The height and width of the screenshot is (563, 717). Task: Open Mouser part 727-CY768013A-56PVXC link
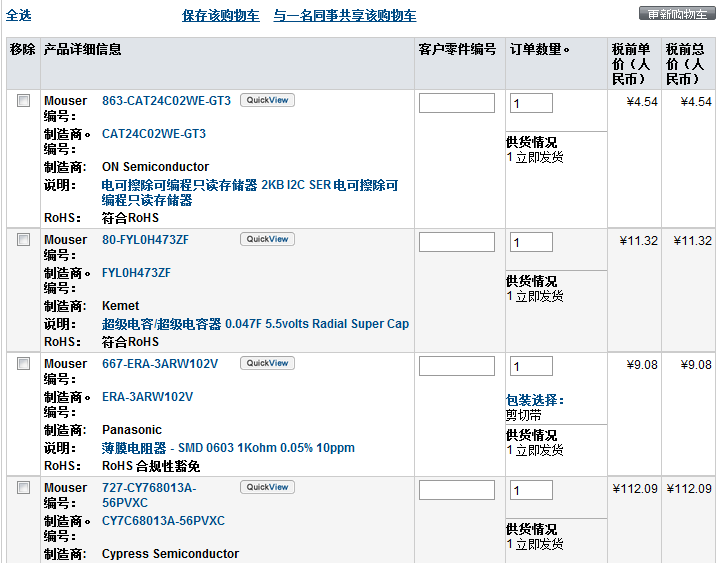click(x=149, y=495)
